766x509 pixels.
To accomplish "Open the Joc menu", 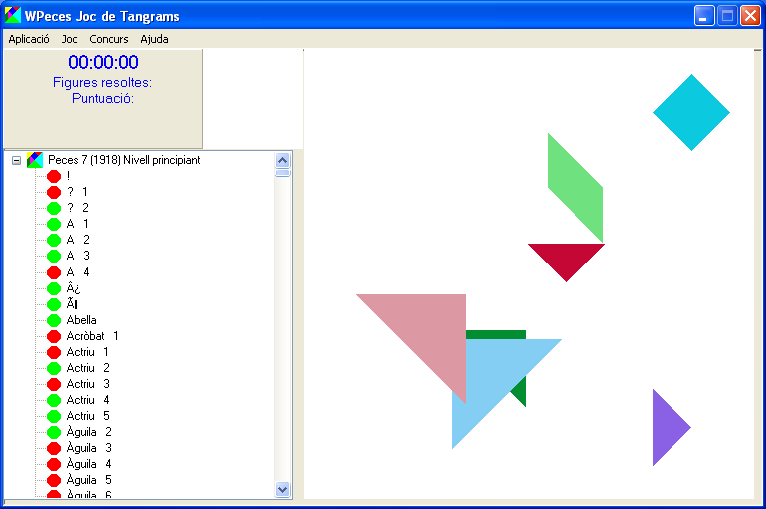I will (69, 39).
